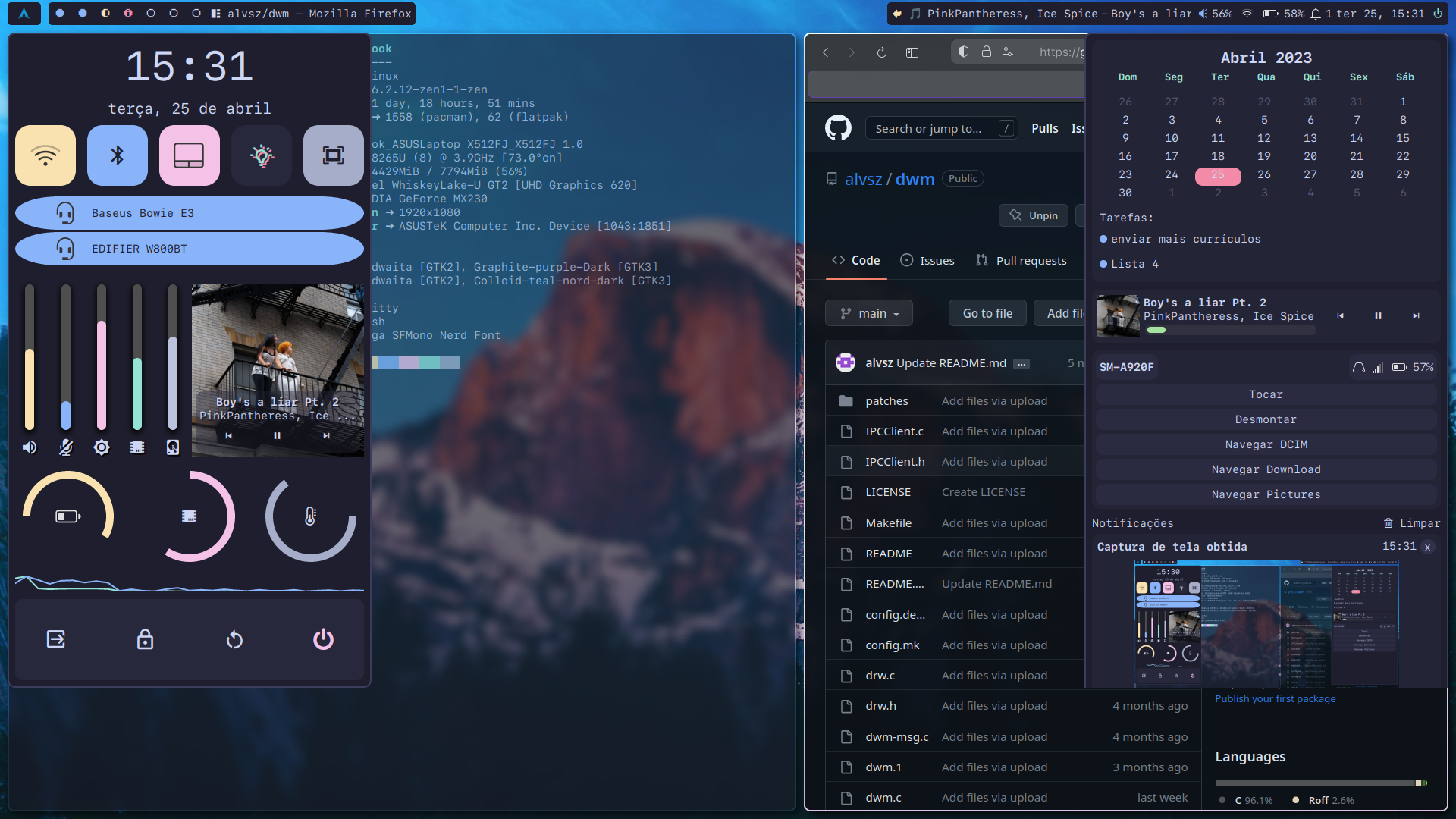Reload the page in the Firefox toolbar

coord(881,52)
